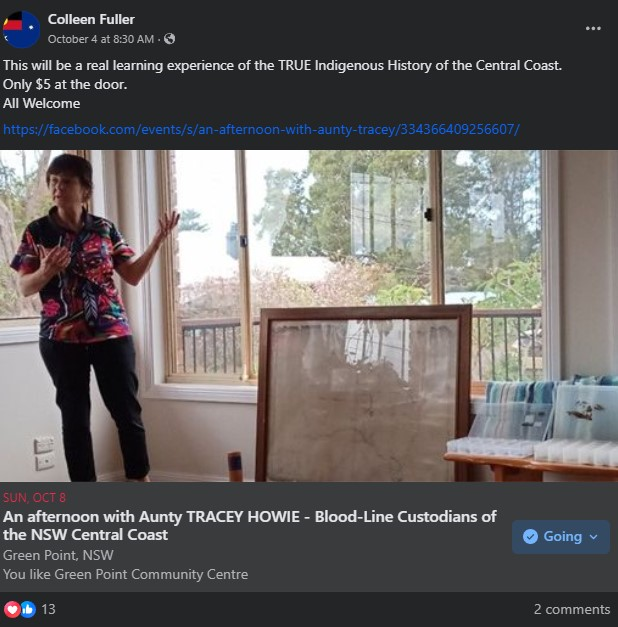Click the Green Point Community Centre like line
618x627 pixels.
click(x=125, y=574)
